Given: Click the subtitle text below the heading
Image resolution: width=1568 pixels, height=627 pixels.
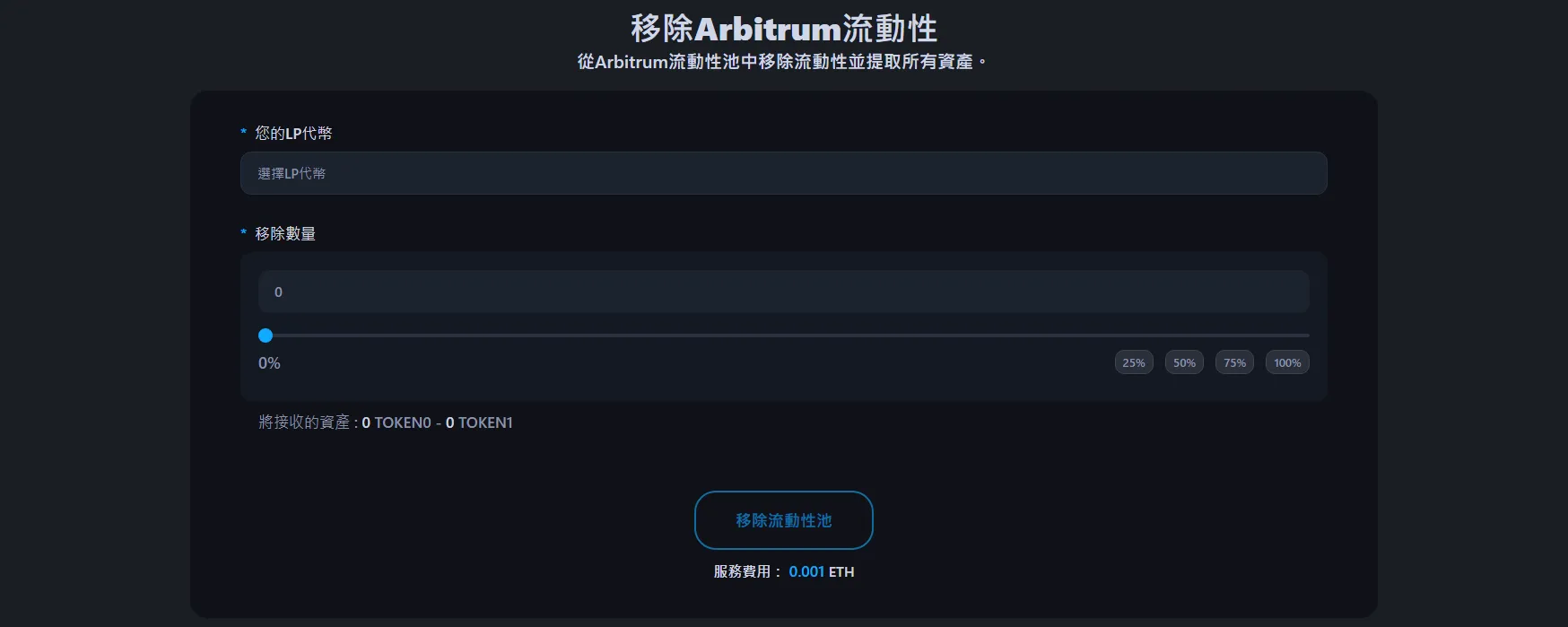Looking at the screenshot, I should [x=781, y=62].
